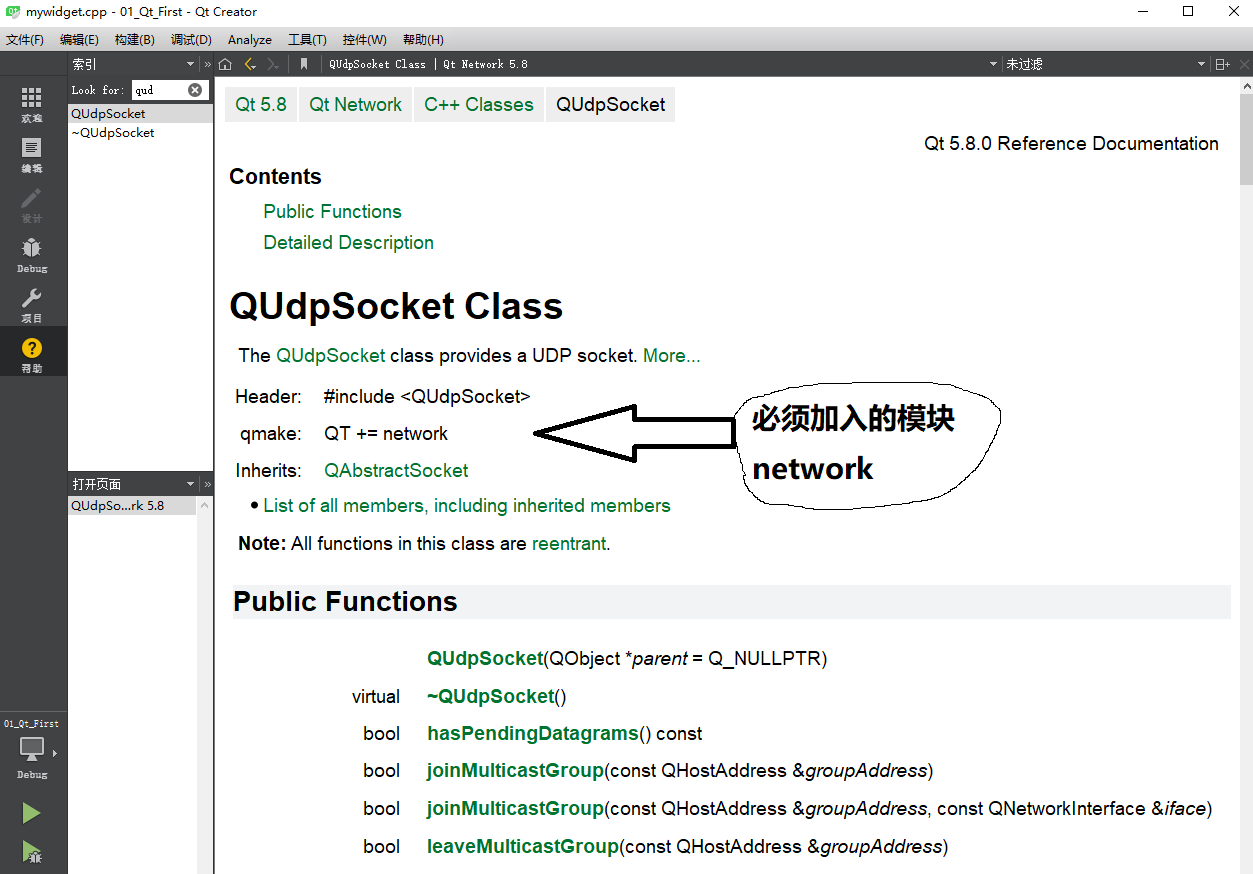Open the 编辑(E) menu
This screenshot has width=1253, height=874.
coord(79,40)
